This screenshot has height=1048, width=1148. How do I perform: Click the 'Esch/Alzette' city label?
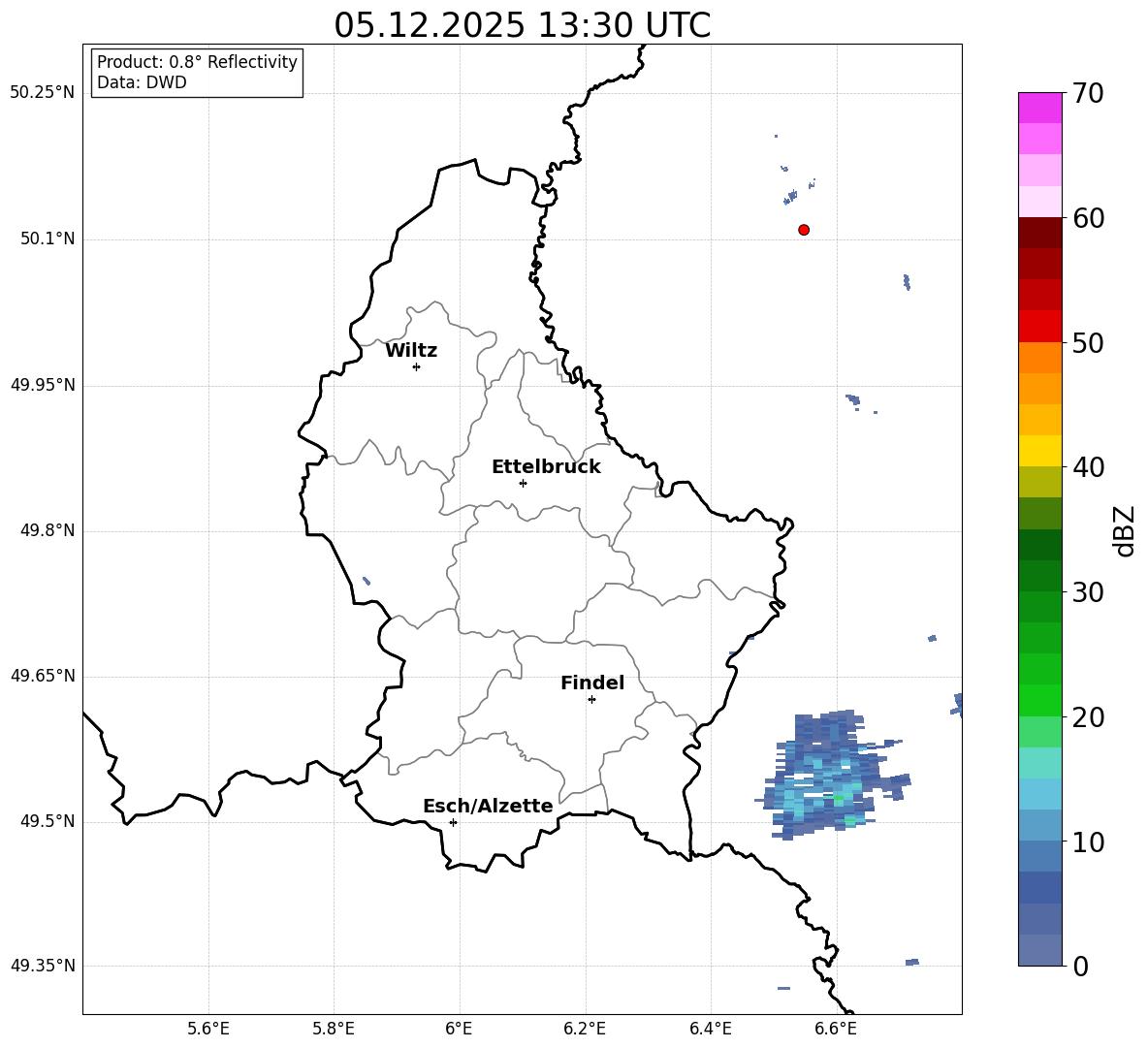(x=488, y=806)
